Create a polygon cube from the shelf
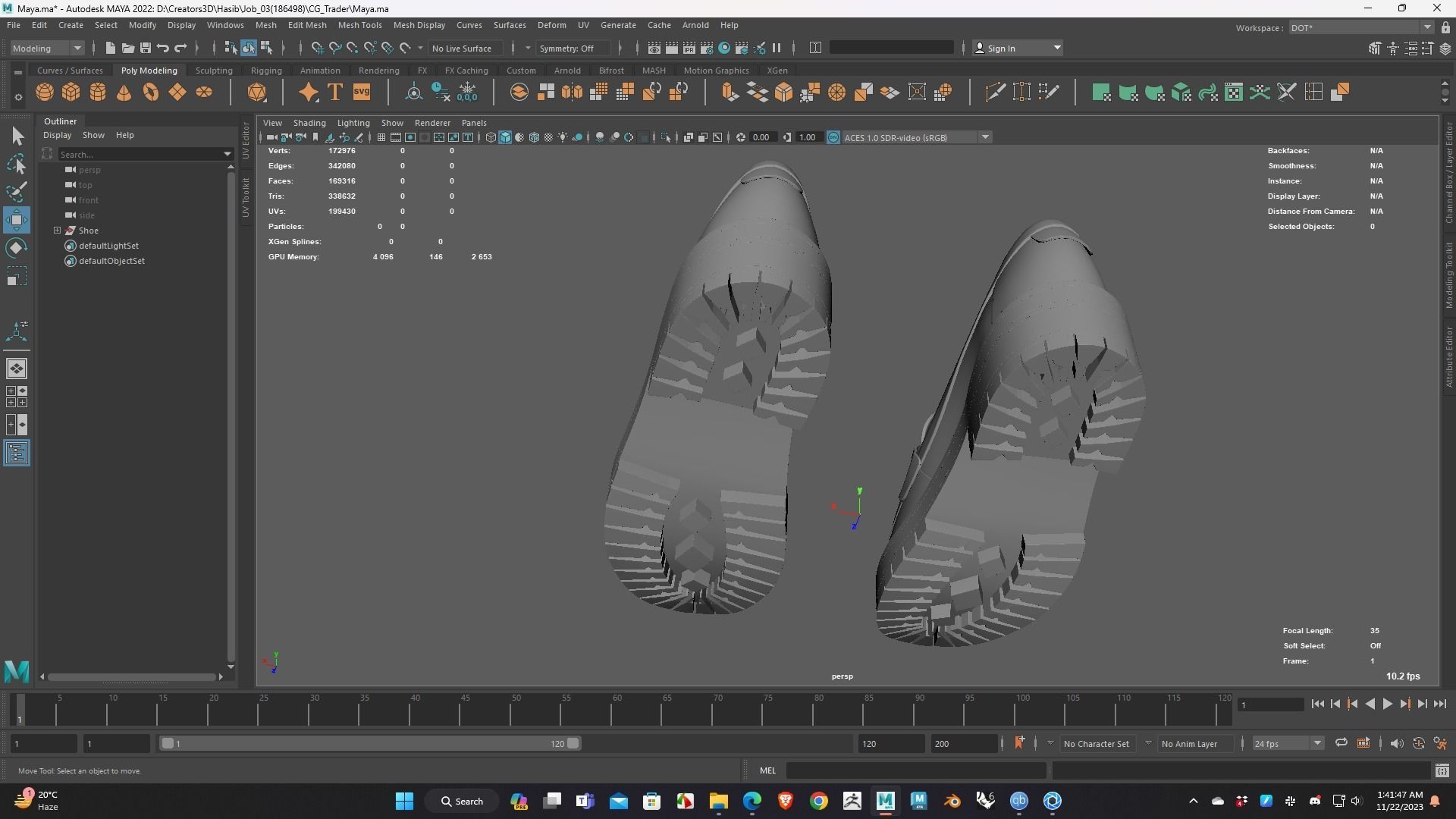 tap(71, 93)
